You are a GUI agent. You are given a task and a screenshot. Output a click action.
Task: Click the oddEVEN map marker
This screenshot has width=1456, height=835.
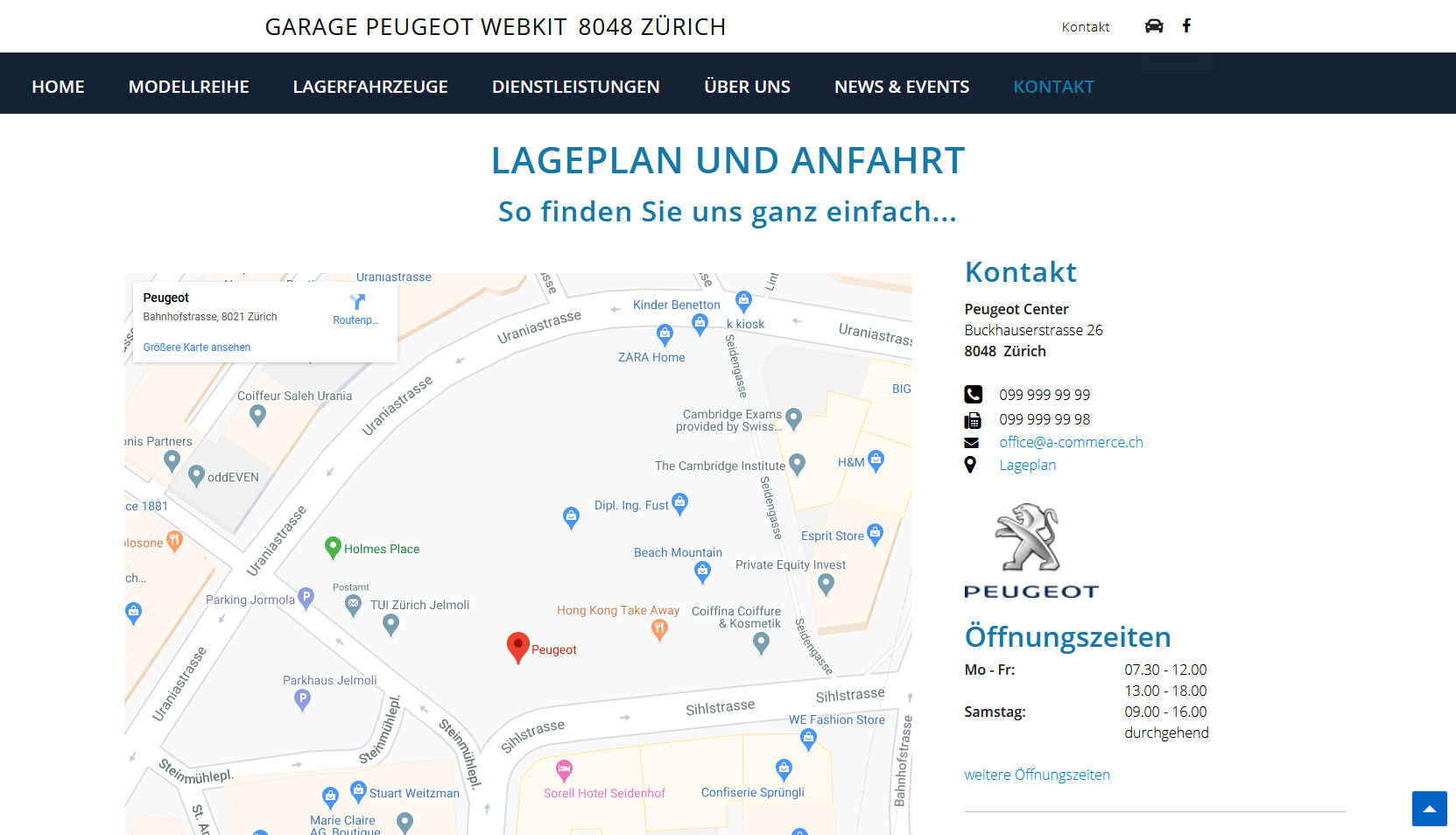[196, 476]
